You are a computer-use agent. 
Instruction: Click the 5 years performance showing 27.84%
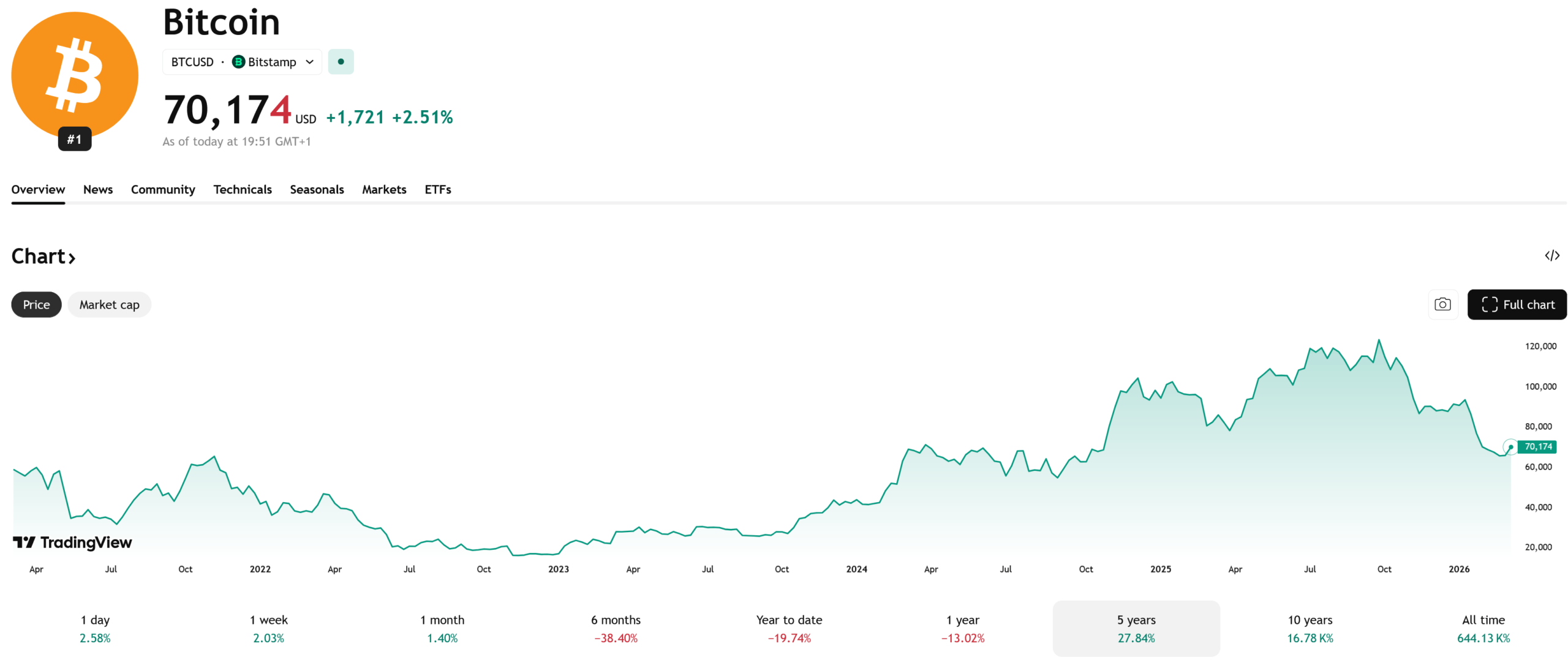(1136, 628)
